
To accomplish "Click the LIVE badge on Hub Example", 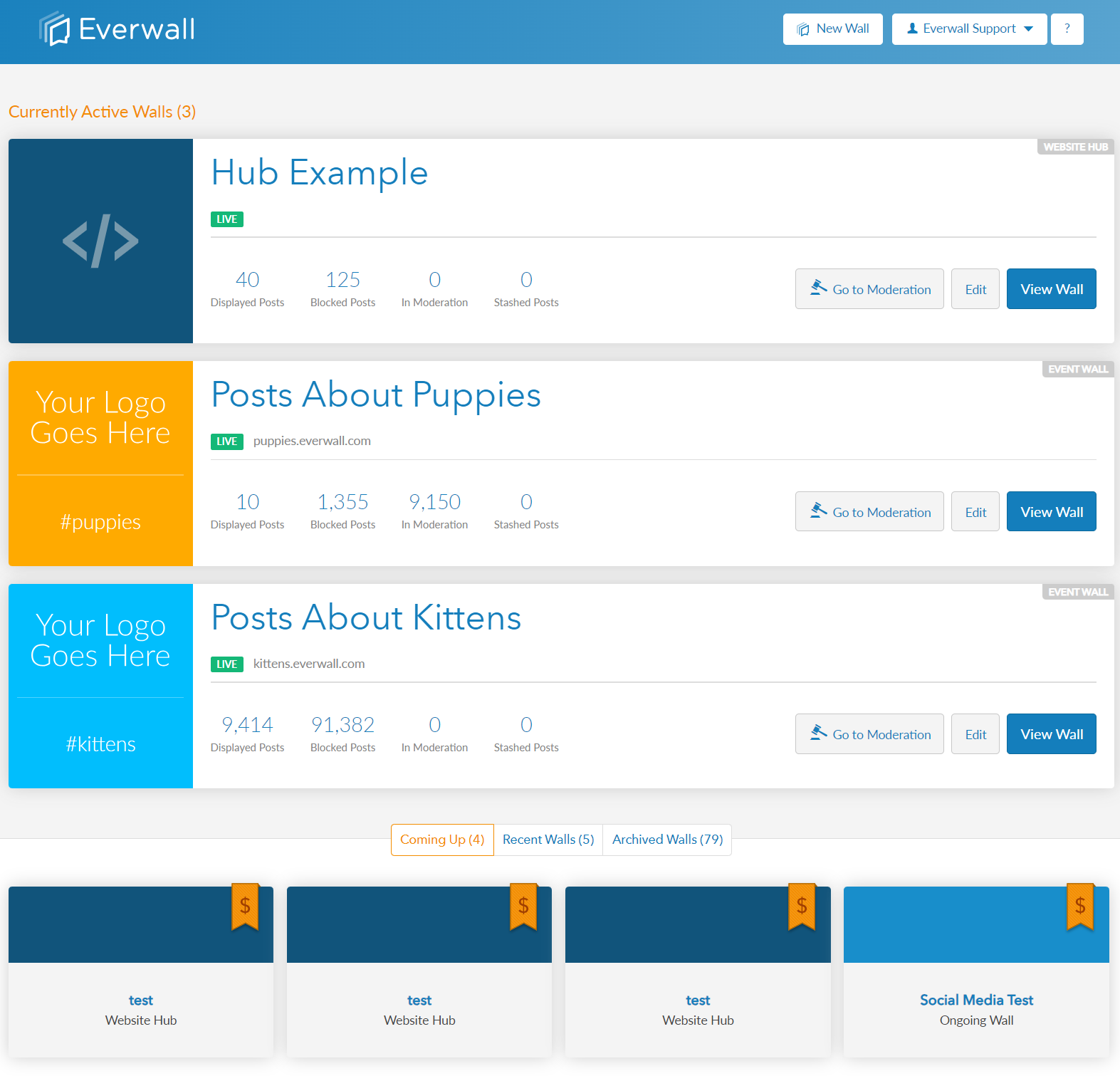I will (227, 219).
